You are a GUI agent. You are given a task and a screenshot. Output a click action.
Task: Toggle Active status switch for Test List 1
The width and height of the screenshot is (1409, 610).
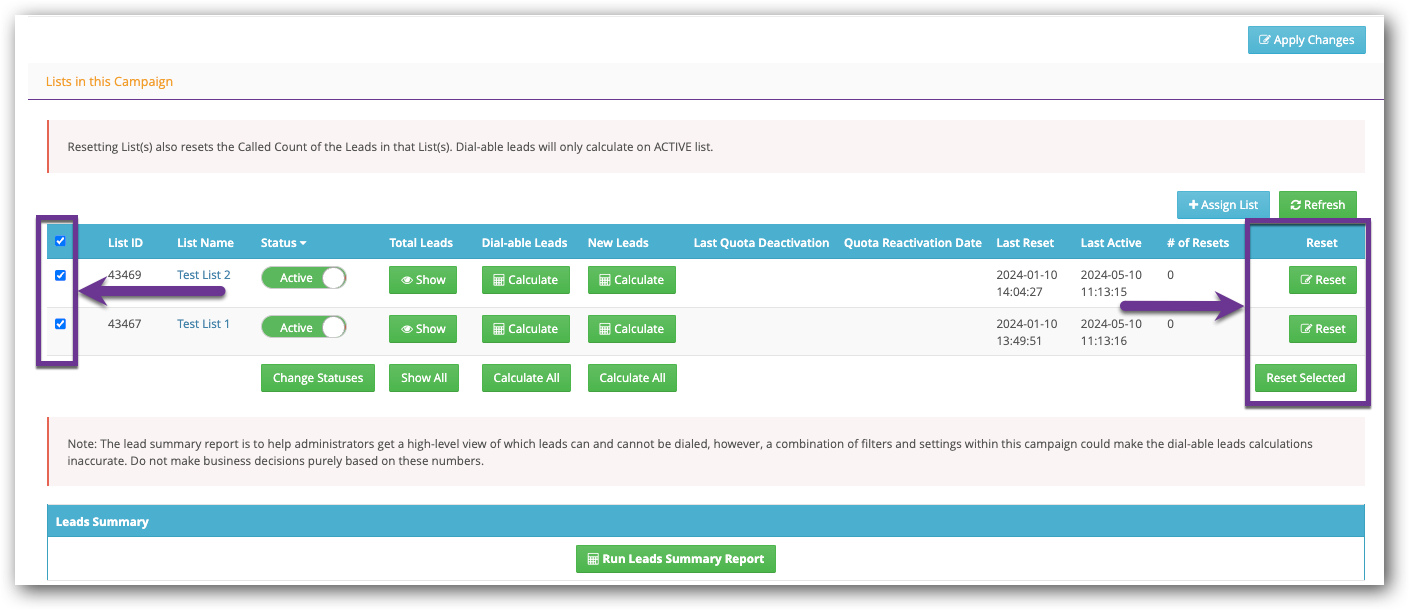pos(303,327)
